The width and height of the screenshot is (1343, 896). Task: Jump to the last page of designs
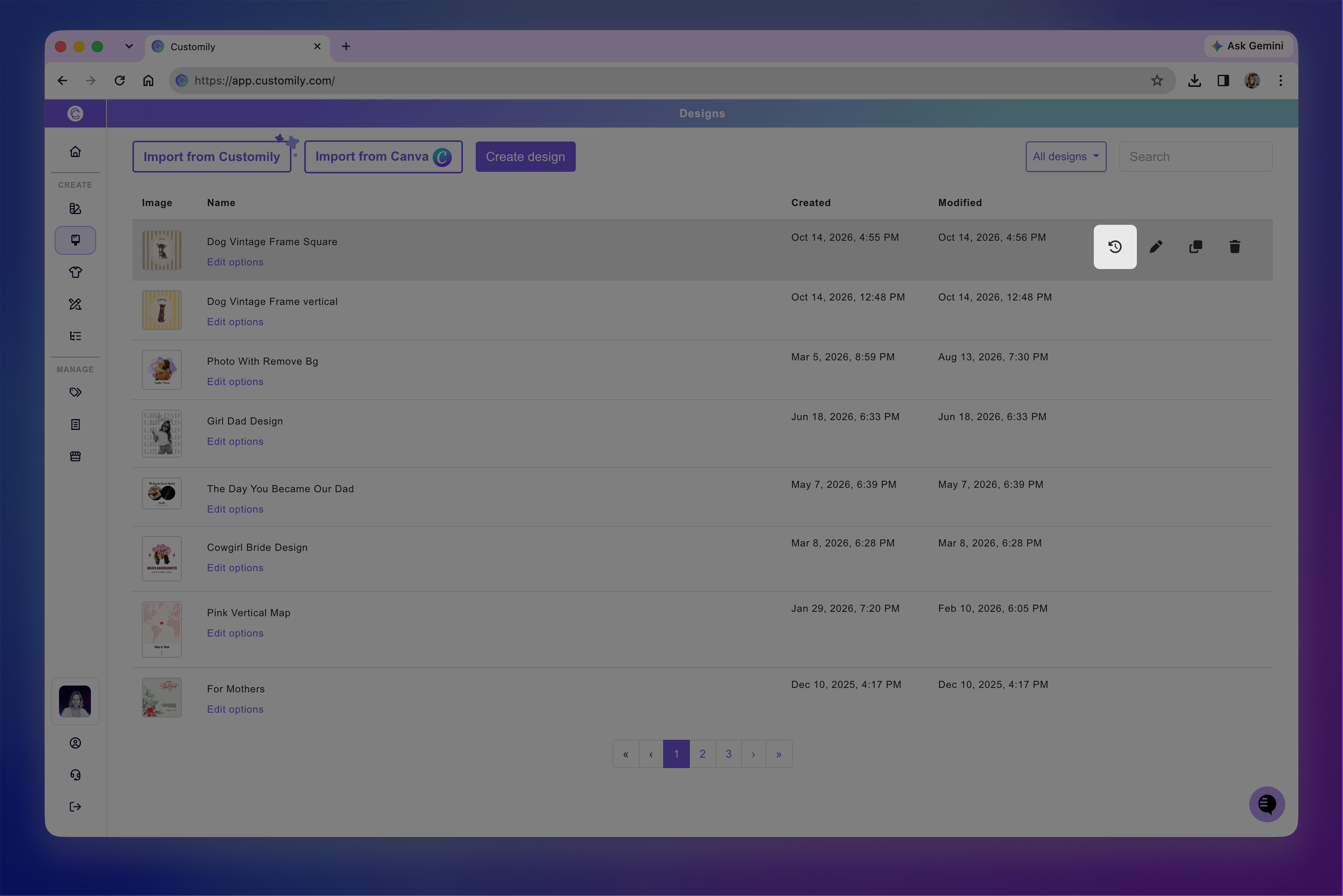coord(779,754)
